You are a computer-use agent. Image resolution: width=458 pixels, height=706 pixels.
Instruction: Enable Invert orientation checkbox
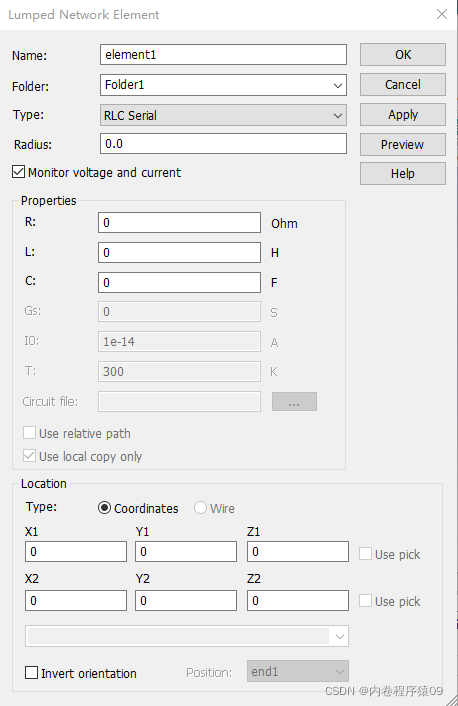tap(32, 673)
